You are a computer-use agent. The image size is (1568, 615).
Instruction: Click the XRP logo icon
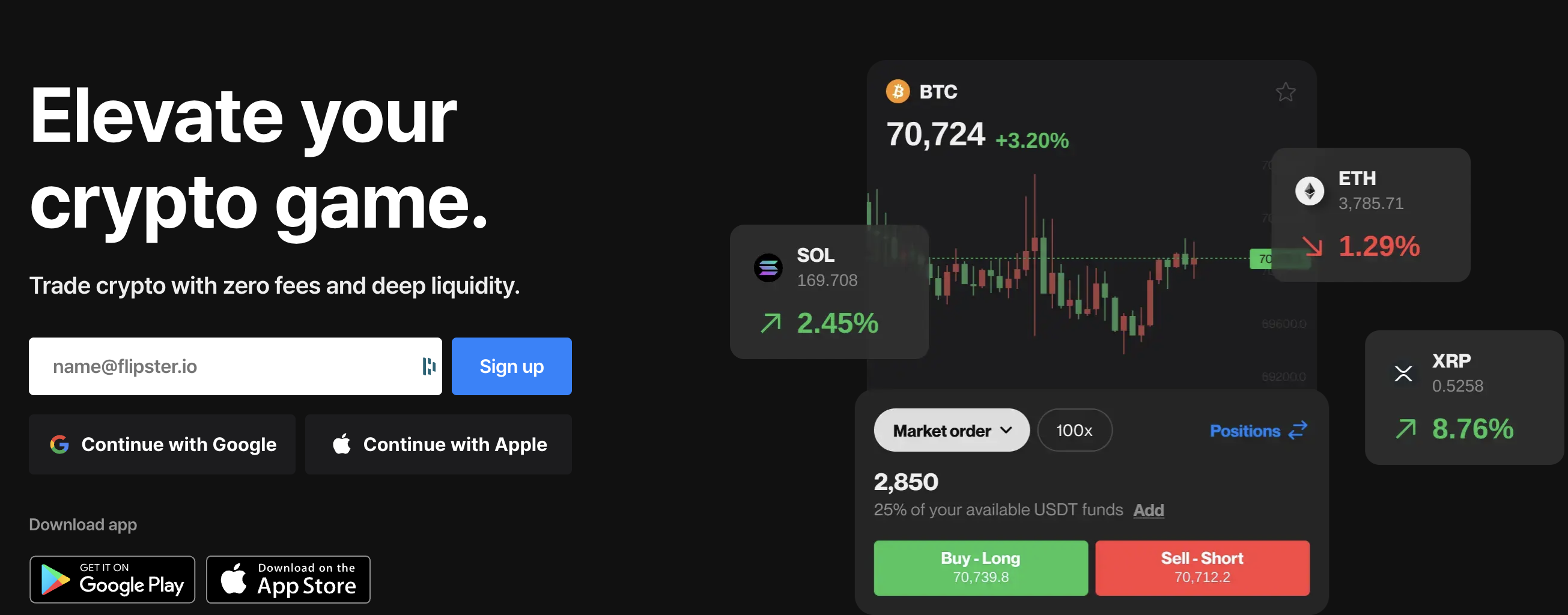pos(1403,373)
